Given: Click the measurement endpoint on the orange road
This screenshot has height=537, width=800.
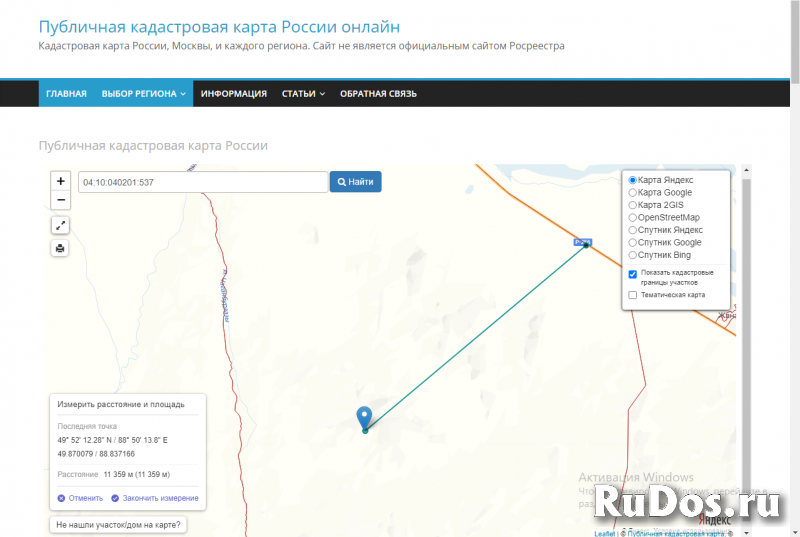Looking at the screenshot, I should click(586, 245).
